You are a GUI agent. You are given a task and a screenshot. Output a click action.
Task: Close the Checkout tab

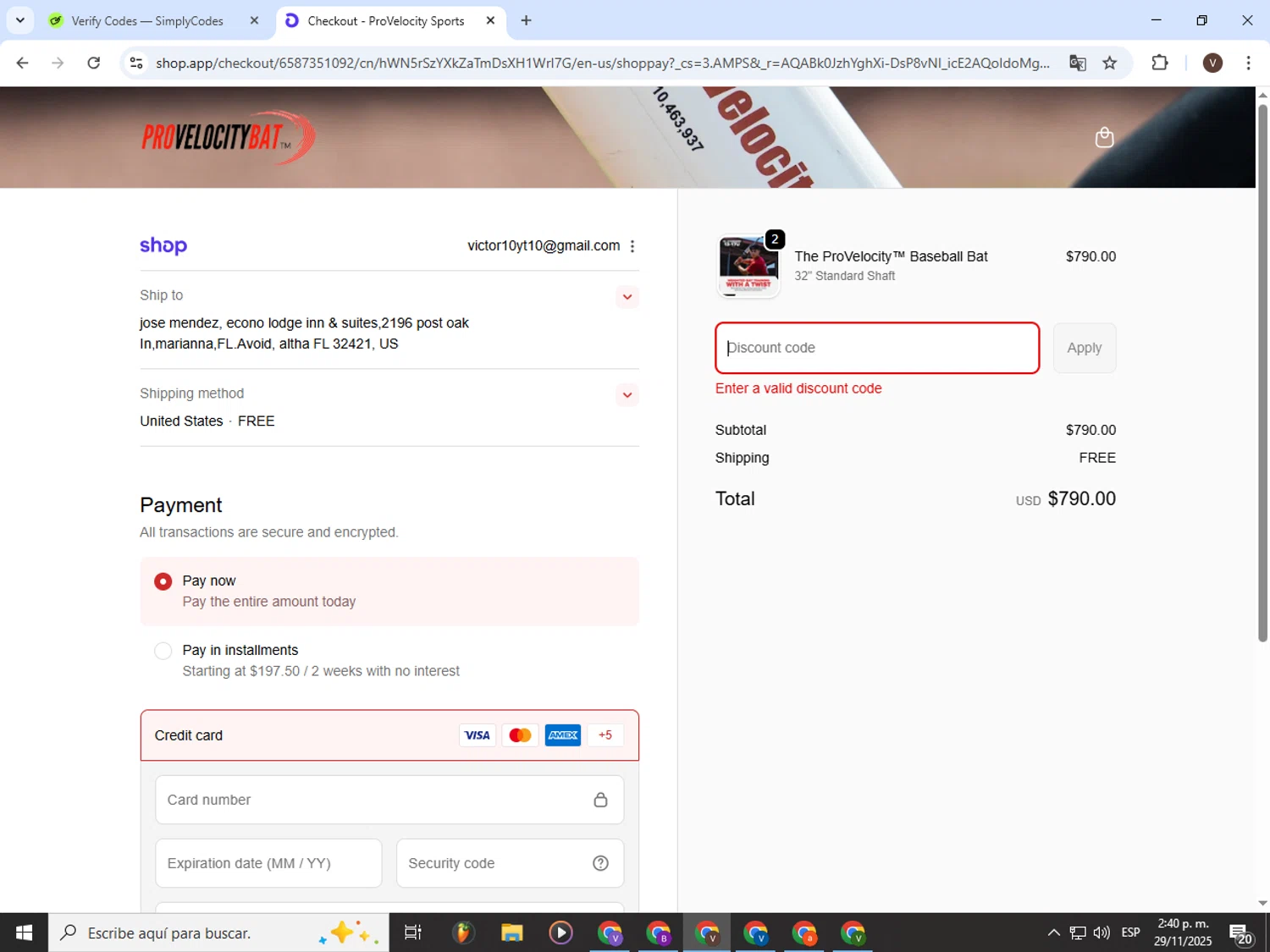[490, 20]
